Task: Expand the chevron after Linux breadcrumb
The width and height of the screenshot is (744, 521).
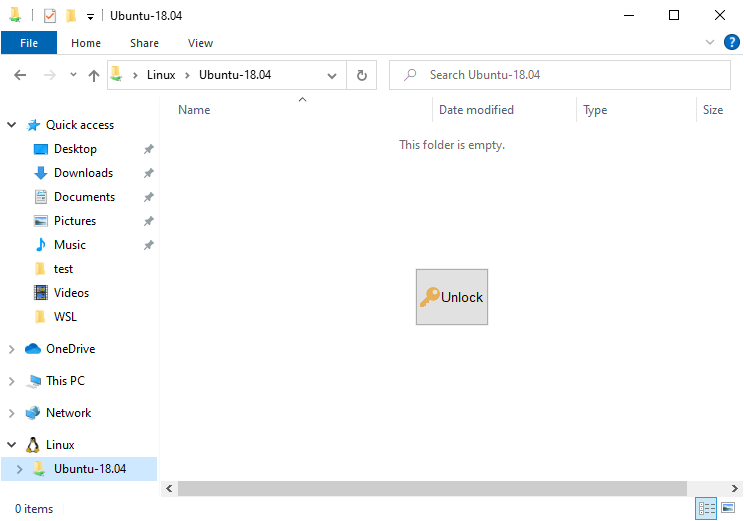Action: pyautogui.click(x=187, y=75)
